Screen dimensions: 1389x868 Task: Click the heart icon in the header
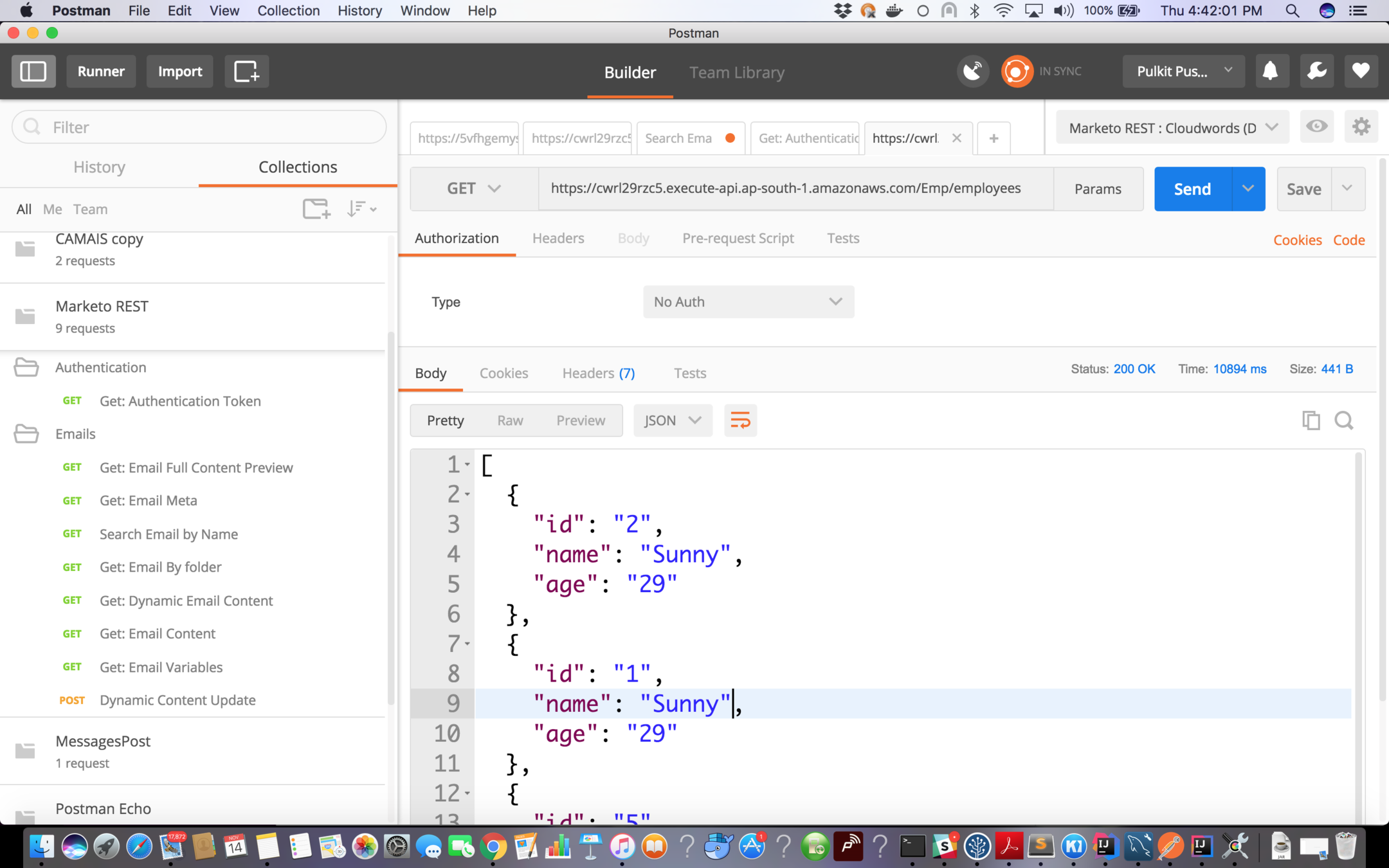click(x=1361, y=71)
